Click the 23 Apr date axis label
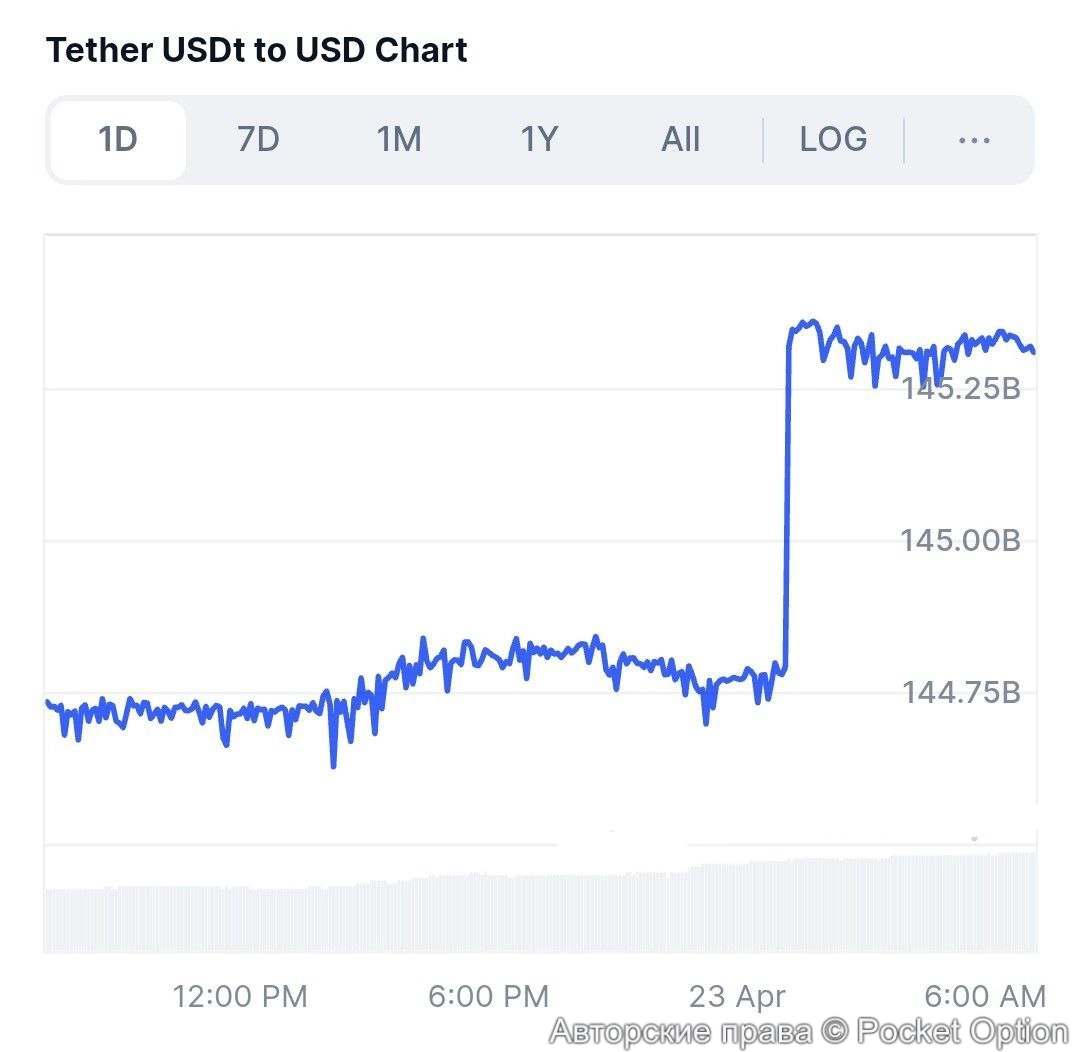 click(737, 996)
